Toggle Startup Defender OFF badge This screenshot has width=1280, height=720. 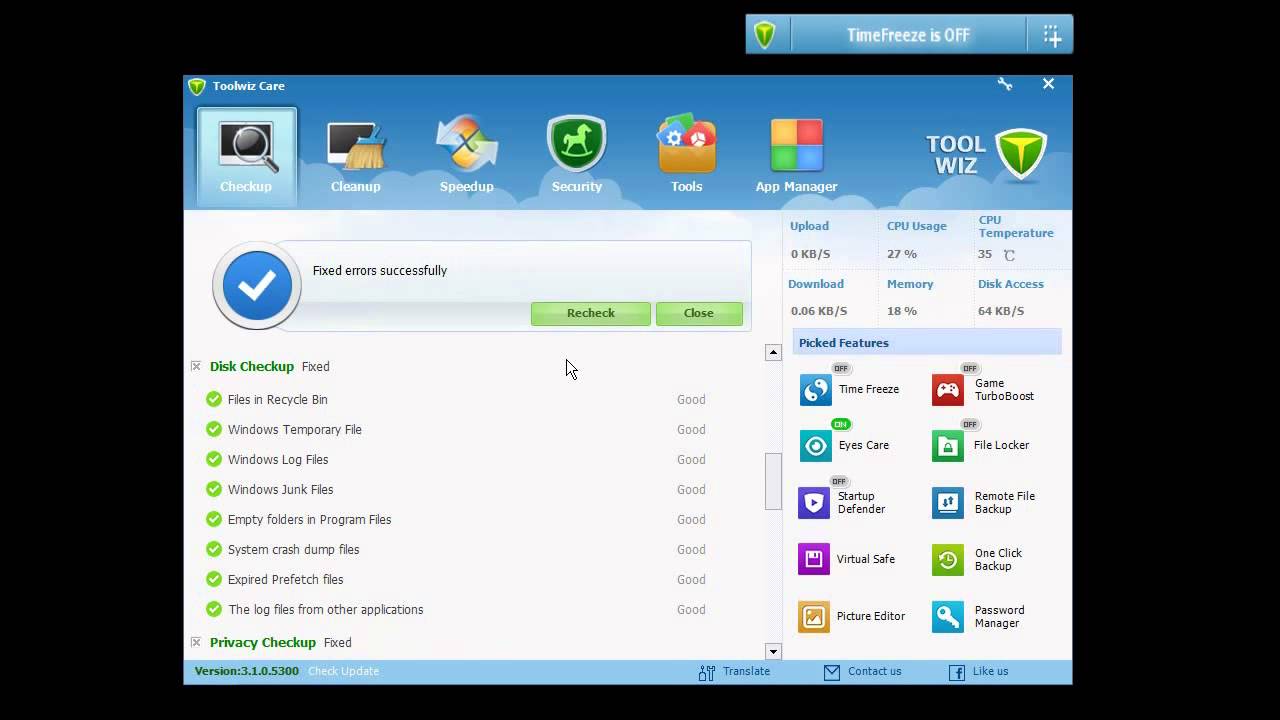coord(838,481)
